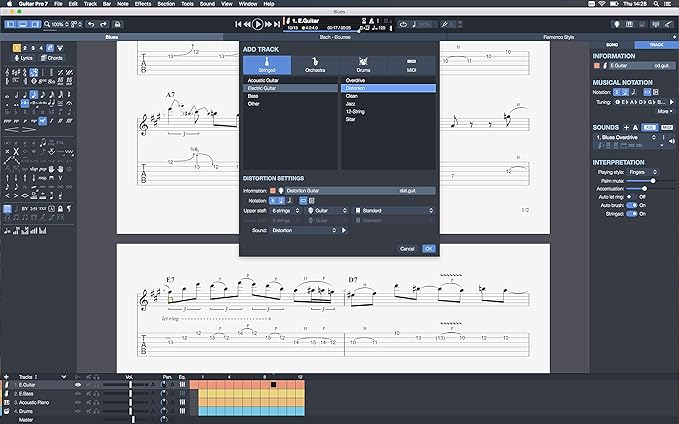The height and width of the screenshot is (424, 679).
Task: Open the Standard tuning dropdown
Action: tap(395, 210)
